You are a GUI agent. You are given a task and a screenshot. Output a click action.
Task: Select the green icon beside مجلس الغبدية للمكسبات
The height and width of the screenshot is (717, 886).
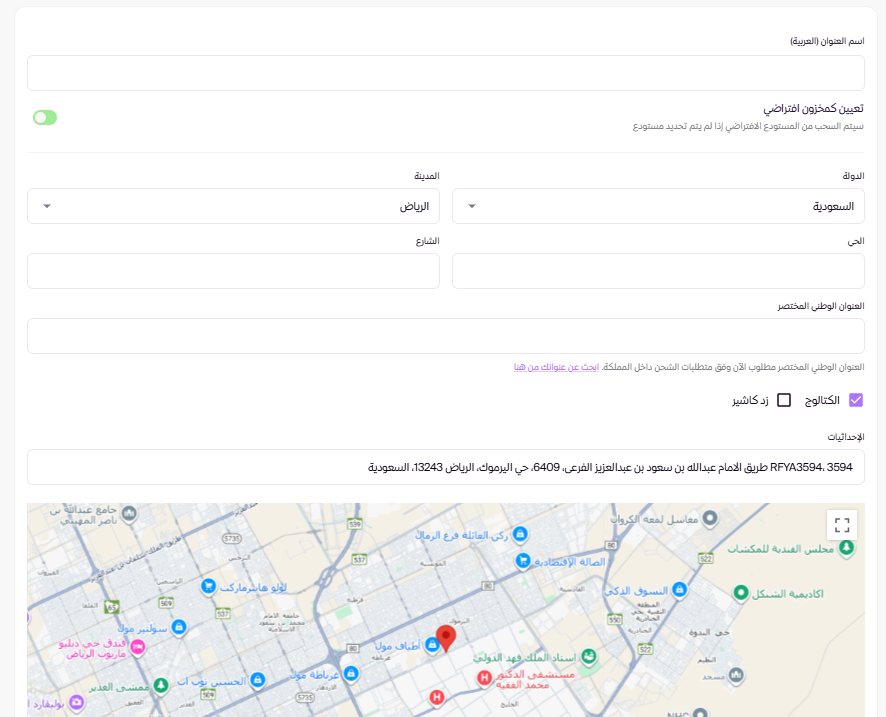(x=846, y=547)
